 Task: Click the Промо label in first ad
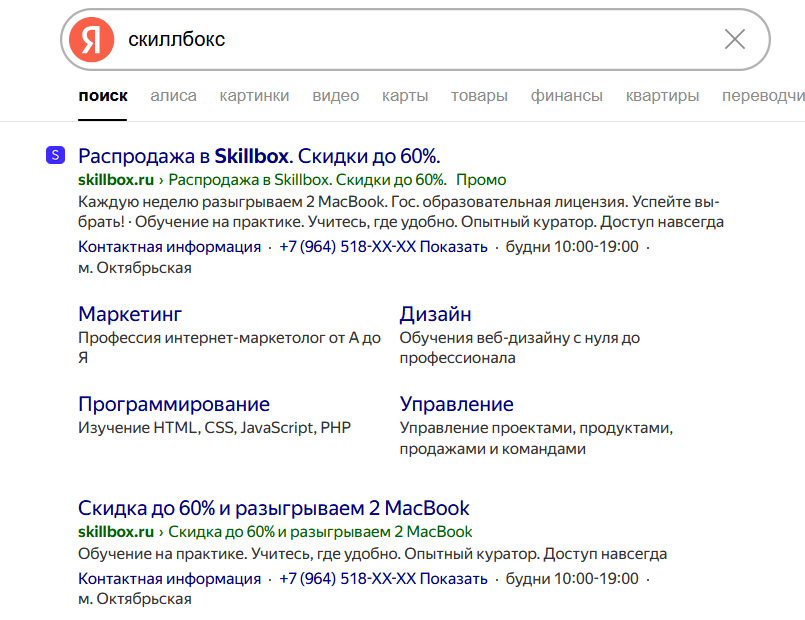click(x=481, y=180)
